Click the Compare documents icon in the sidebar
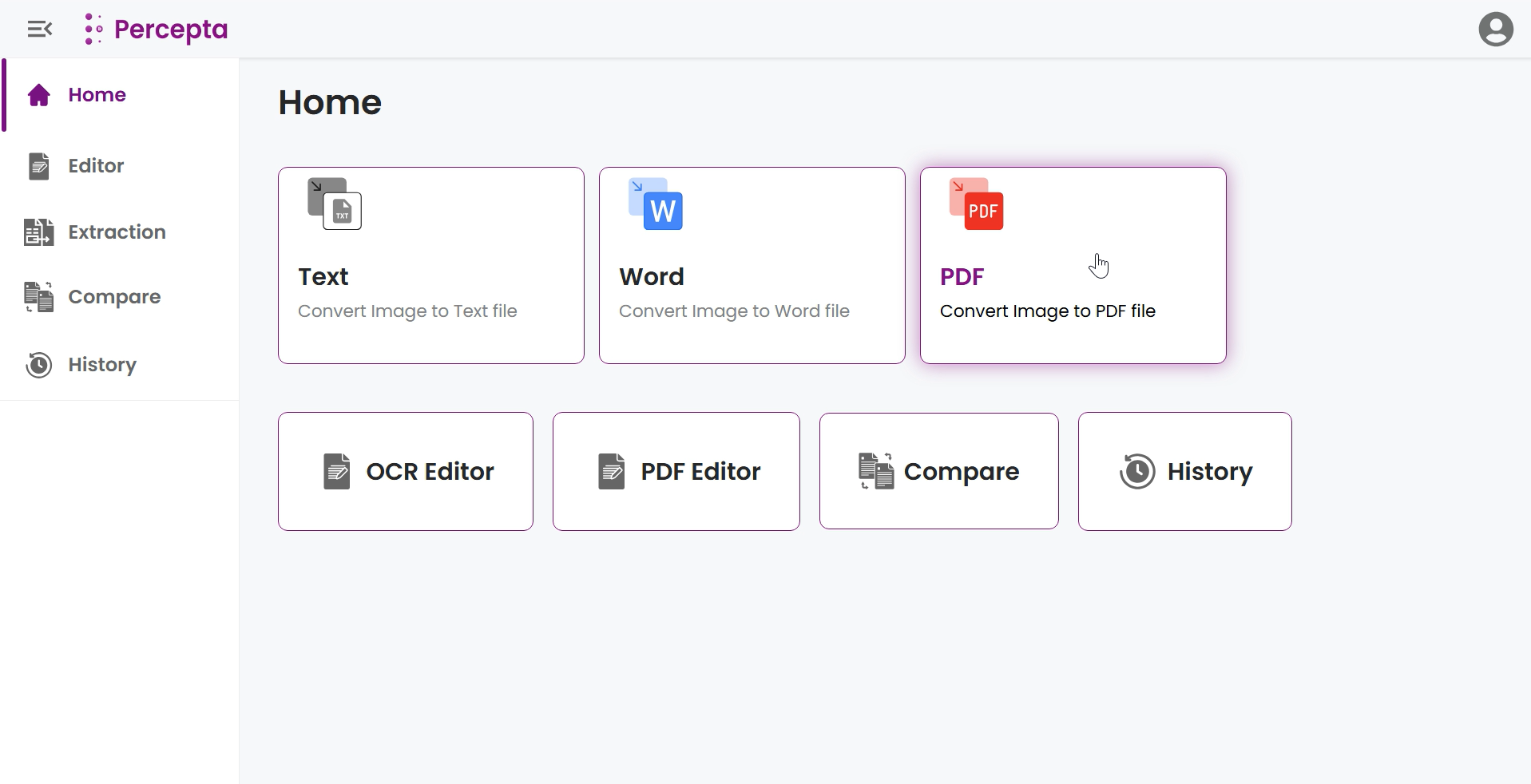Viewport: 1531px width, 784px height. pyautogui.click(x=38, y=296)
